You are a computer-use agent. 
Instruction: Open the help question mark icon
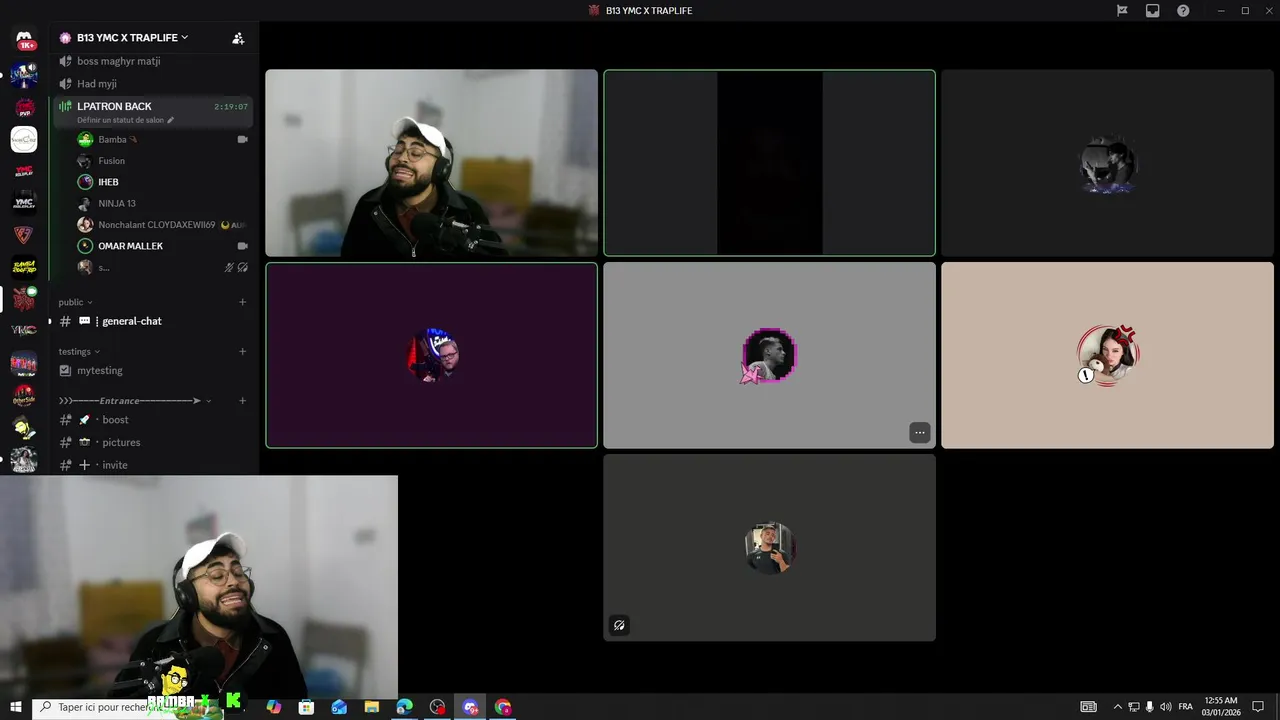(1183, 11)
